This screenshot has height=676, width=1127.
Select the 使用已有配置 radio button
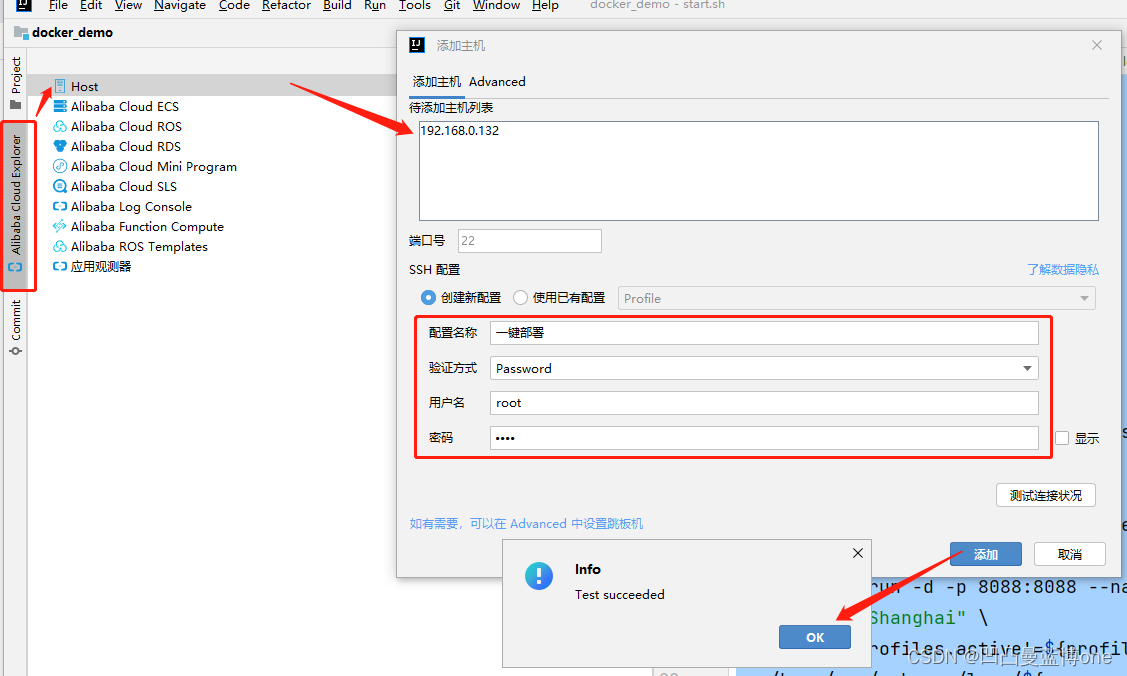point(520,297)
